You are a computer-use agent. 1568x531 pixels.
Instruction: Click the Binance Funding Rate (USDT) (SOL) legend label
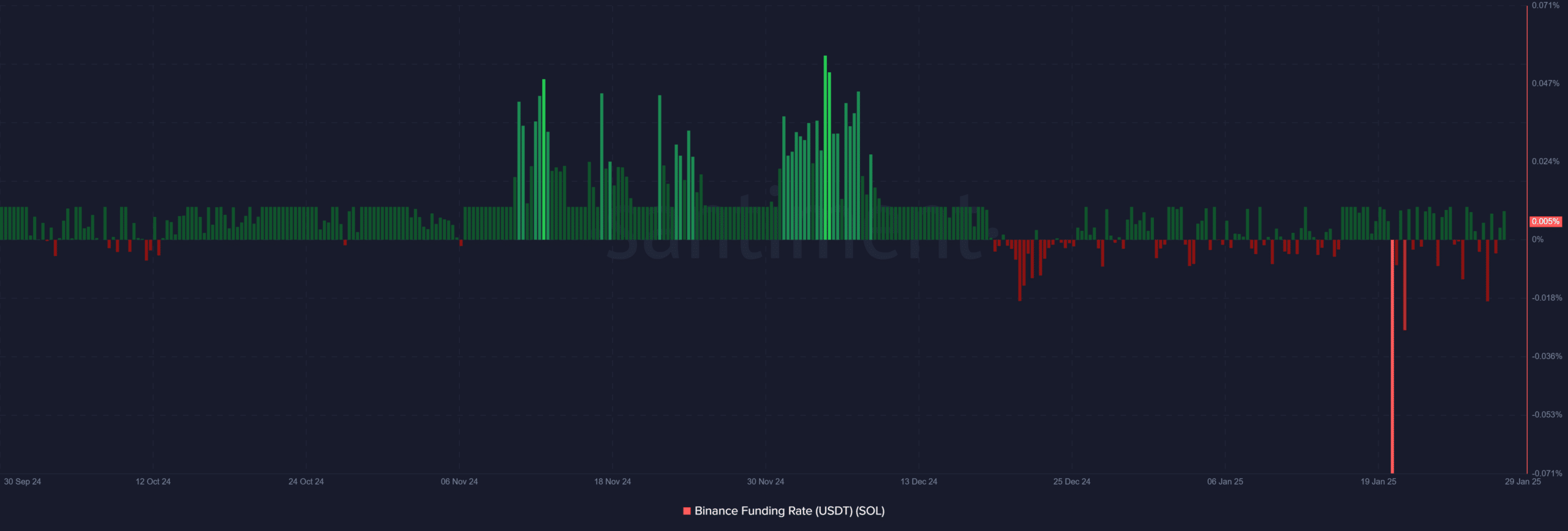[789, 511]
